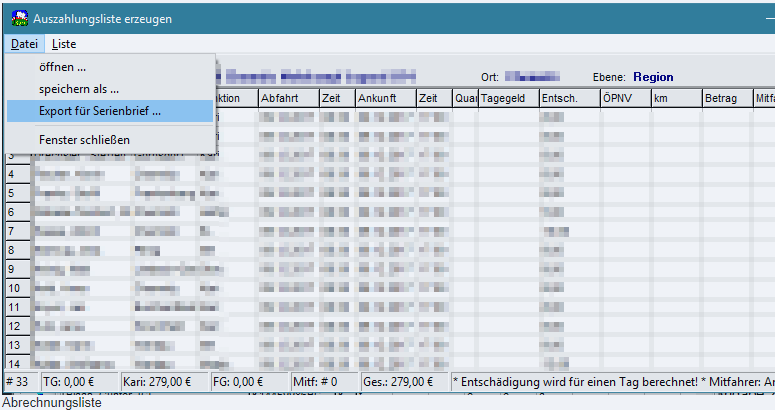The image size is (775, 410).
Task: Open the Datei menu
Action: coord(24,44)
